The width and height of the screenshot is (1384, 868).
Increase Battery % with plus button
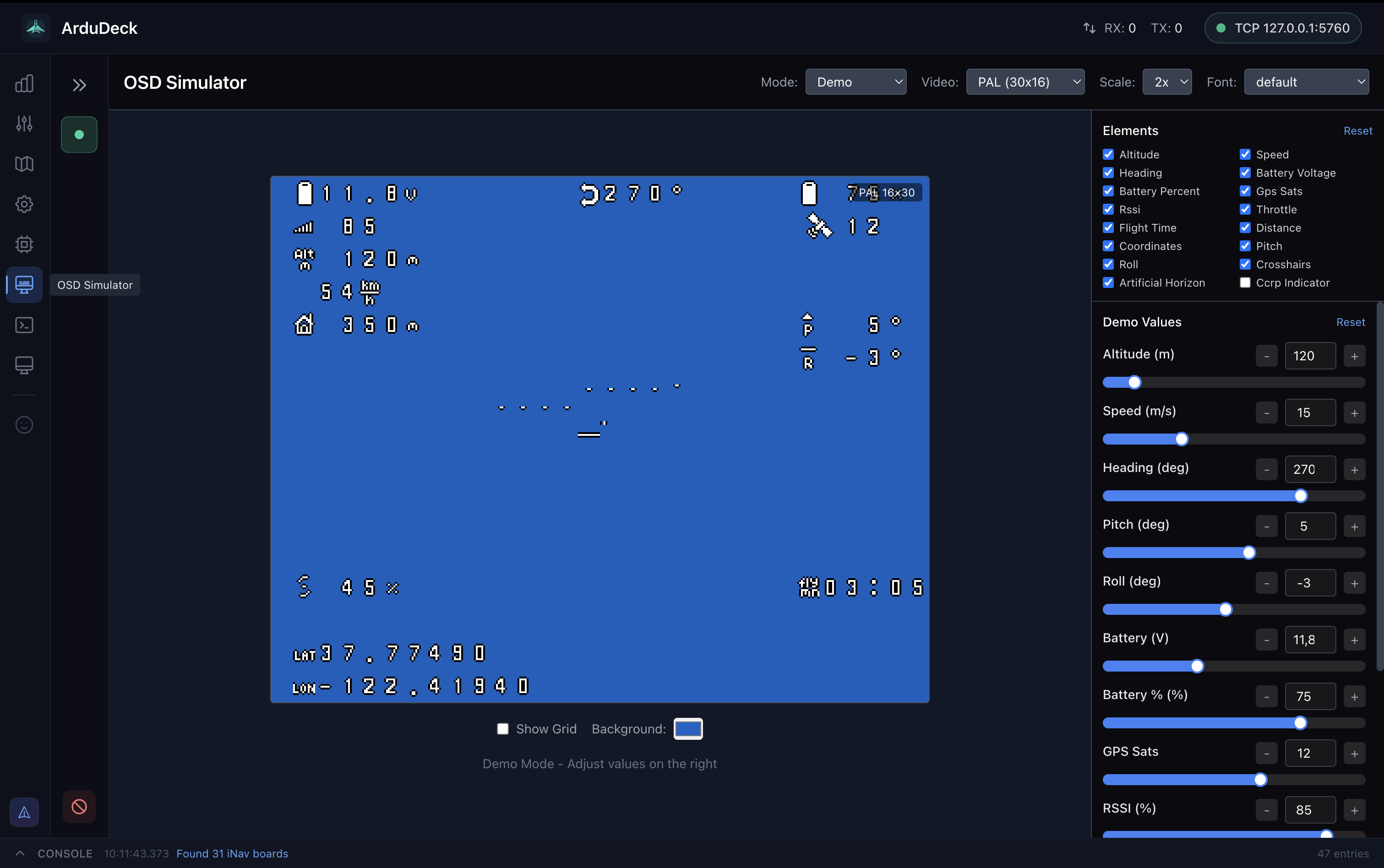click(1354, 696)
